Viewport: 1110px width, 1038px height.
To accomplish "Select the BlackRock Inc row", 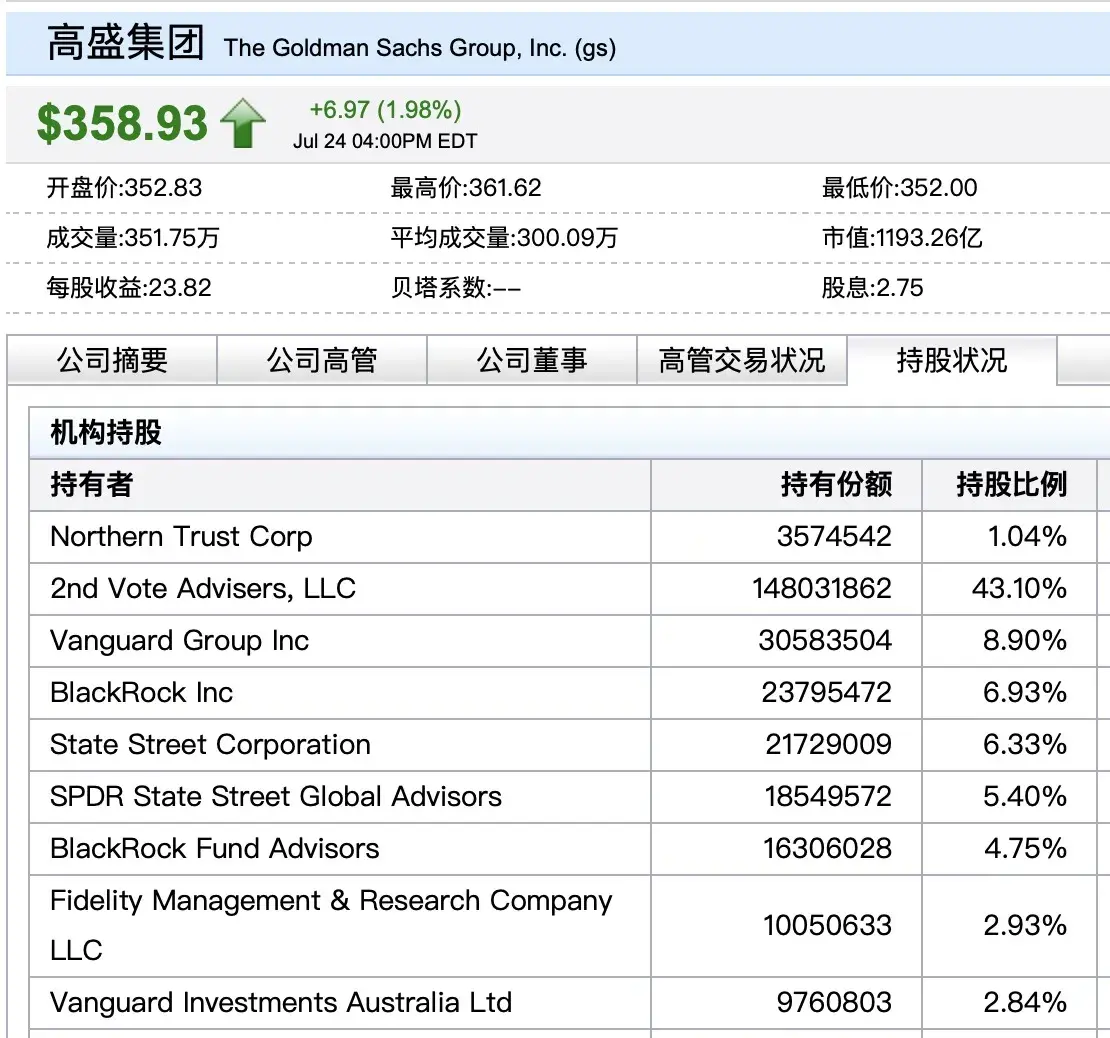I will [141, 692].
